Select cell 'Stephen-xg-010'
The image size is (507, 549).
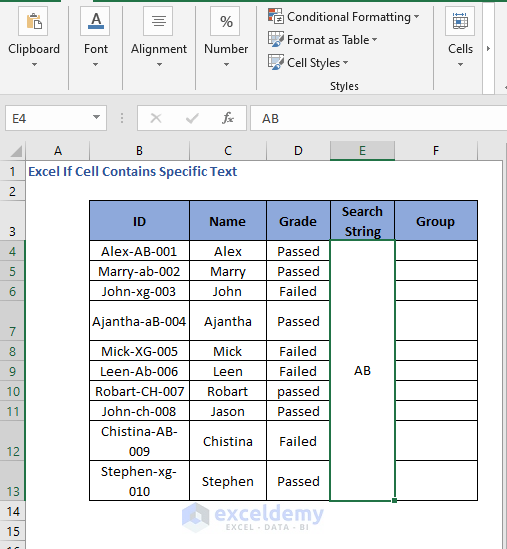[139, 481]
